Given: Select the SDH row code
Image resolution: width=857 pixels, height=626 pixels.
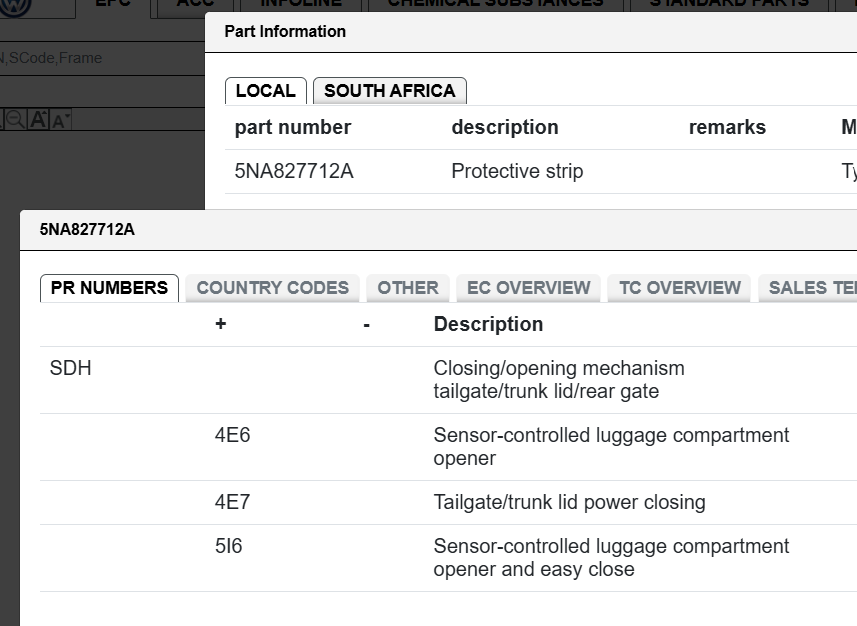Looking at the screenshot, I should click(71, 368).
